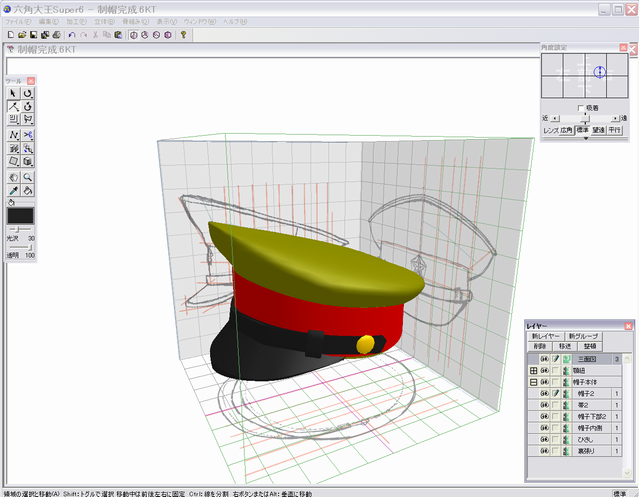Click the black color swatch
This screenshot has width=639, height=497.
20,216
